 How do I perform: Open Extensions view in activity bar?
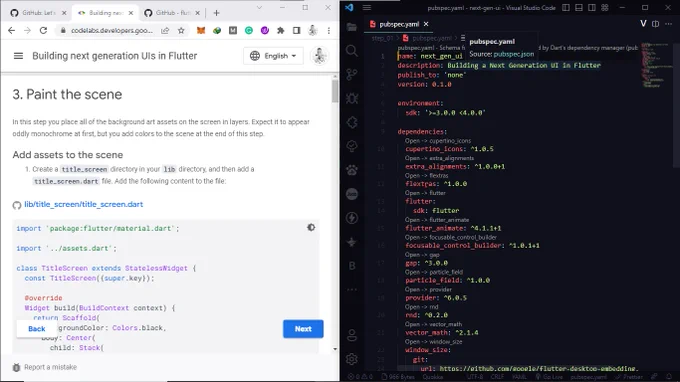pyautogui.click(x=352, y=122)
